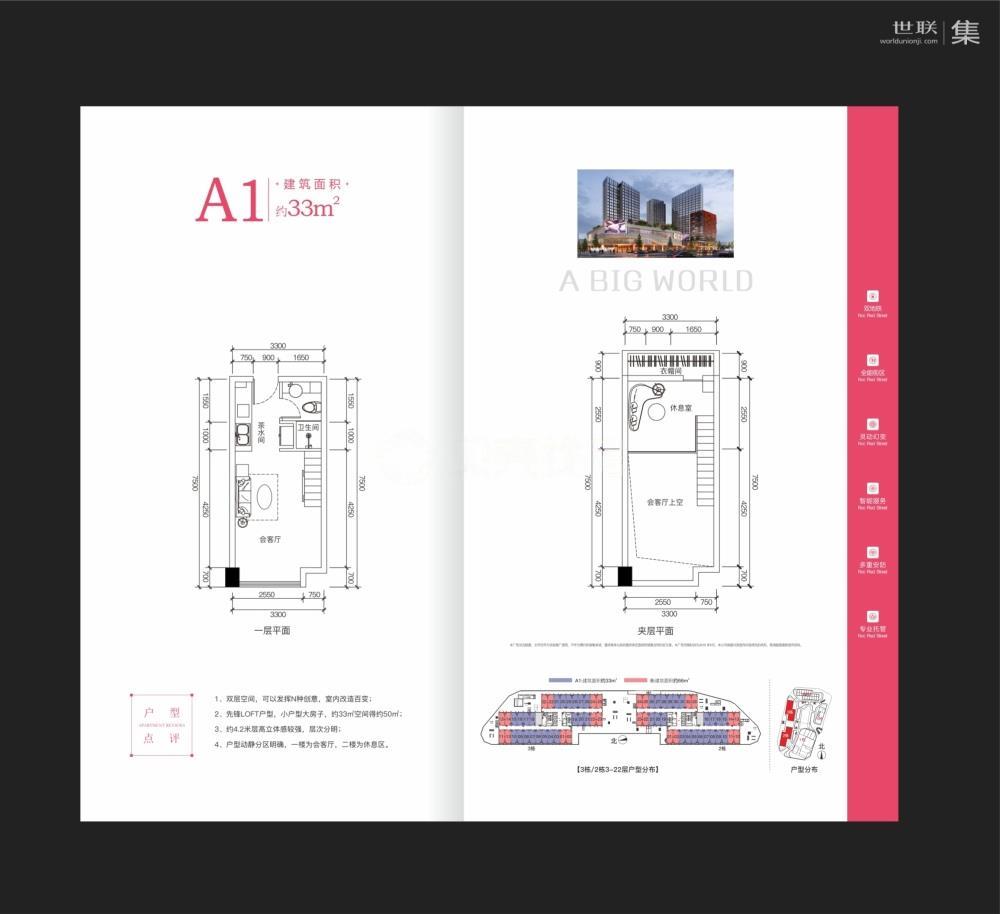Select the 多重安防 sidebar icon
This screenshot has height=914, width=1000.
(873, 552)
